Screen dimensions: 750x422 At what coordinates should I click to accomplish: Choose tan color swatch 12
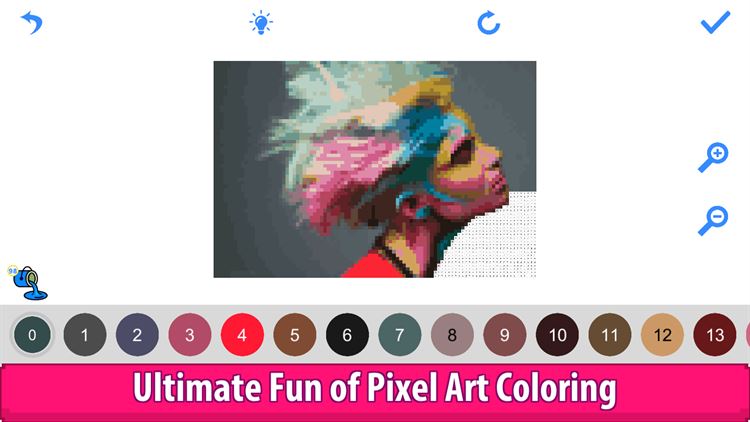[x=662, y=334]
